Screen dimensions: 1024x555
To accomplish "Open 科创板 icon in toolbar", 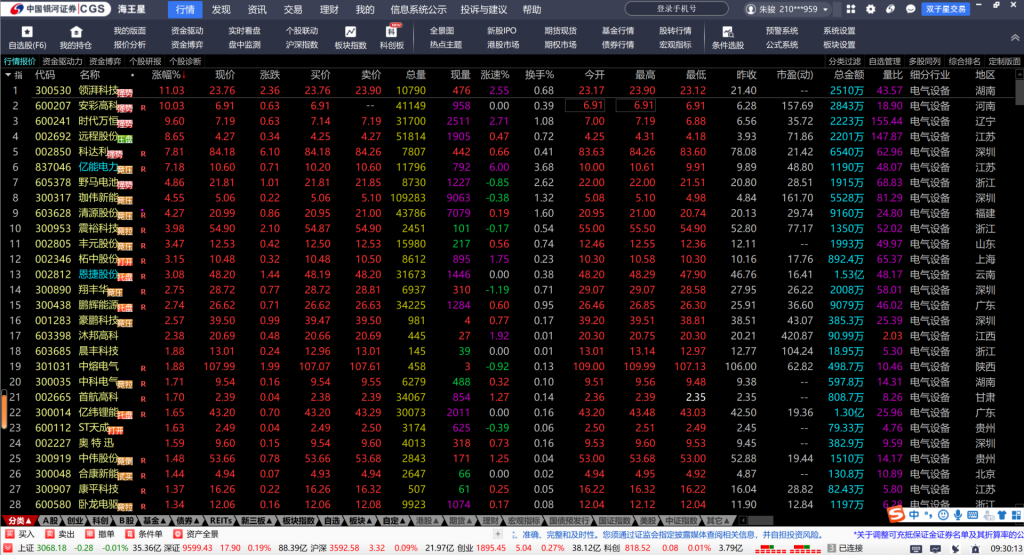I will pyautogui.click(x=392, y=38).
